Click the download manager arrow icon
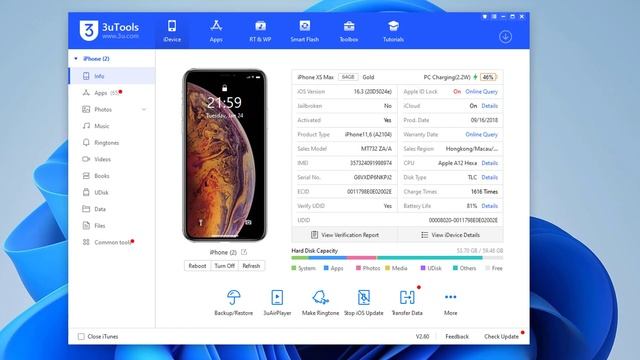 coord(505,37)
